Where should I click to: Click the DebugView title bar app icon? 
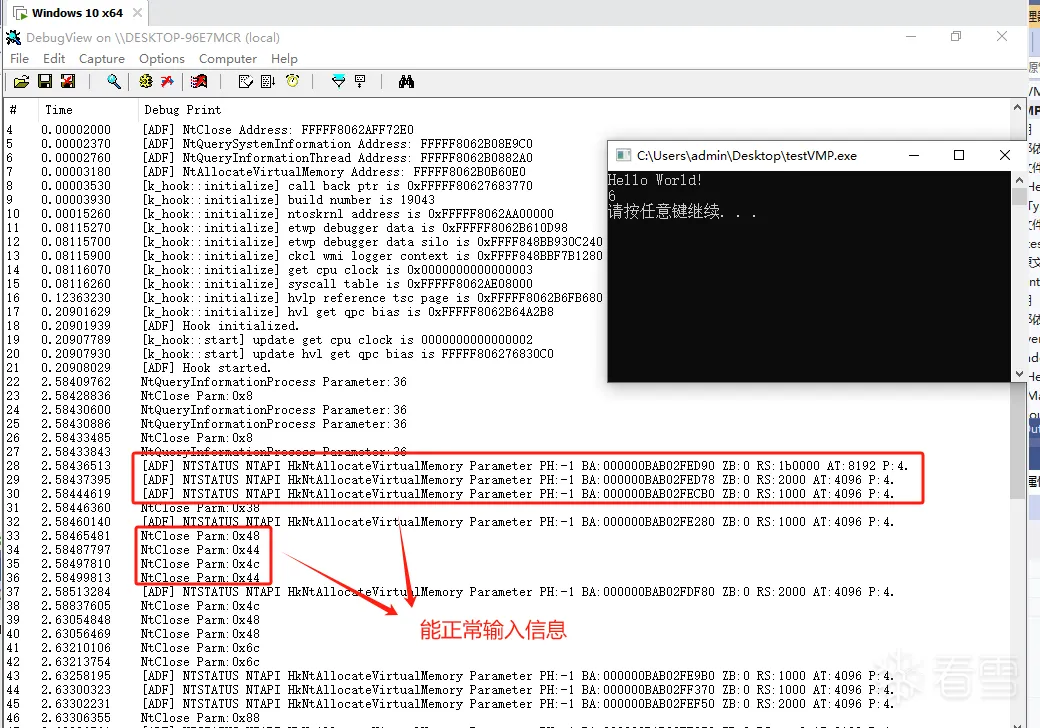click(13, 37)
